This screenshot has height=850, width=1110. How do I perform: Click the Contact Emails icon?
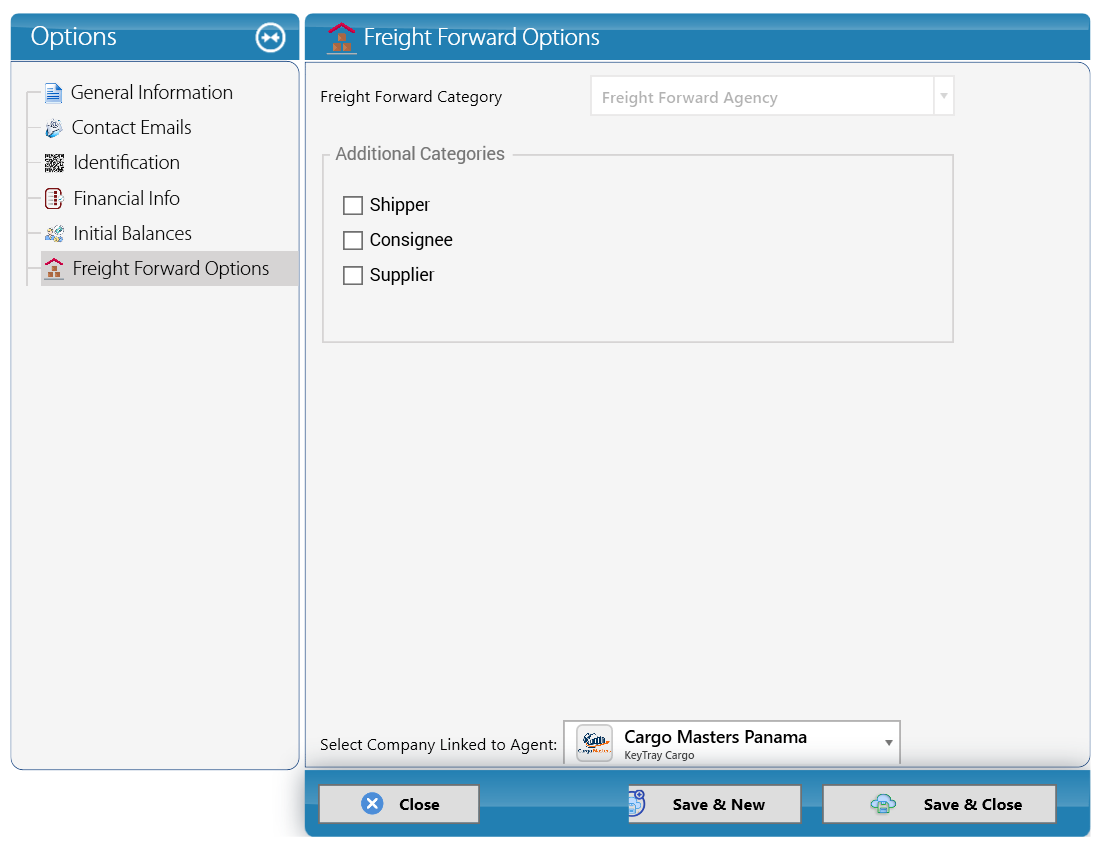(x=54, y=128)
